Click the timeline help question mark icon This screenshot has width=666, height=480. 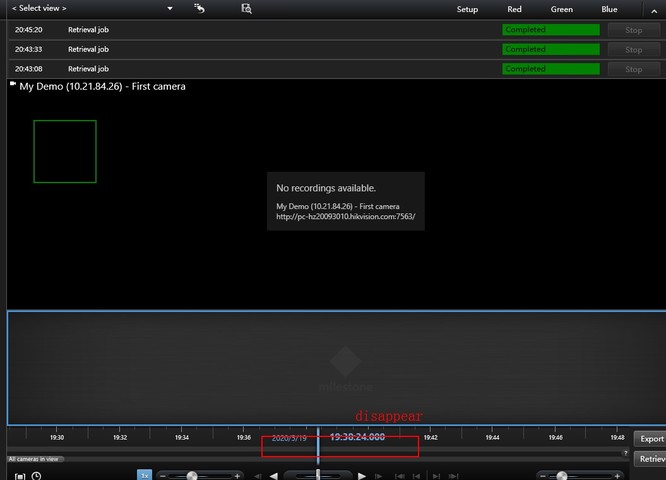[625, 453]
